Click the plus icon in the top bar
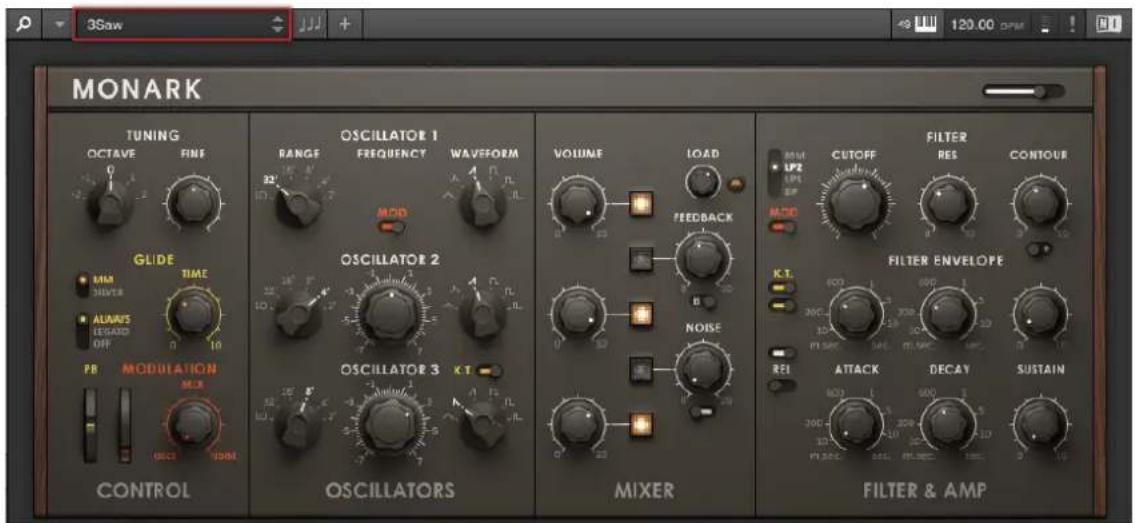The width and height of the screenshot is (1135, 523). click(x=345, y=25)
